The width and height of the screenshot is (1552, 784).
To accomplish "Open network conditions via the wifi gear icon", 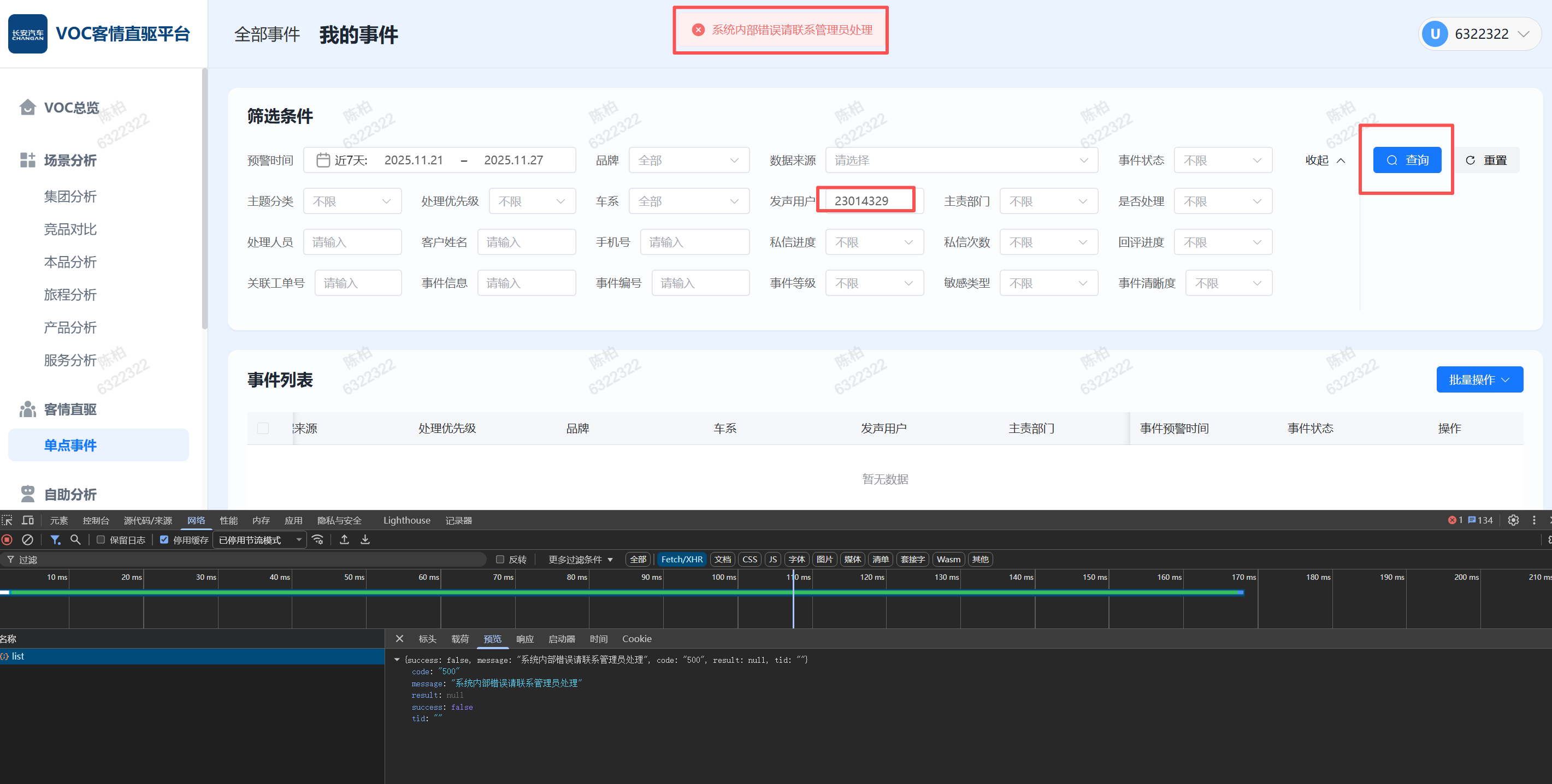I will [x=318, y=539].
